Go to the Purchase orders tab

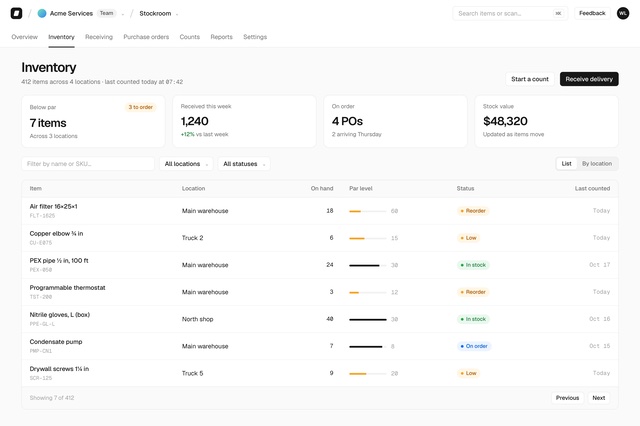click(x=146, y=37)
